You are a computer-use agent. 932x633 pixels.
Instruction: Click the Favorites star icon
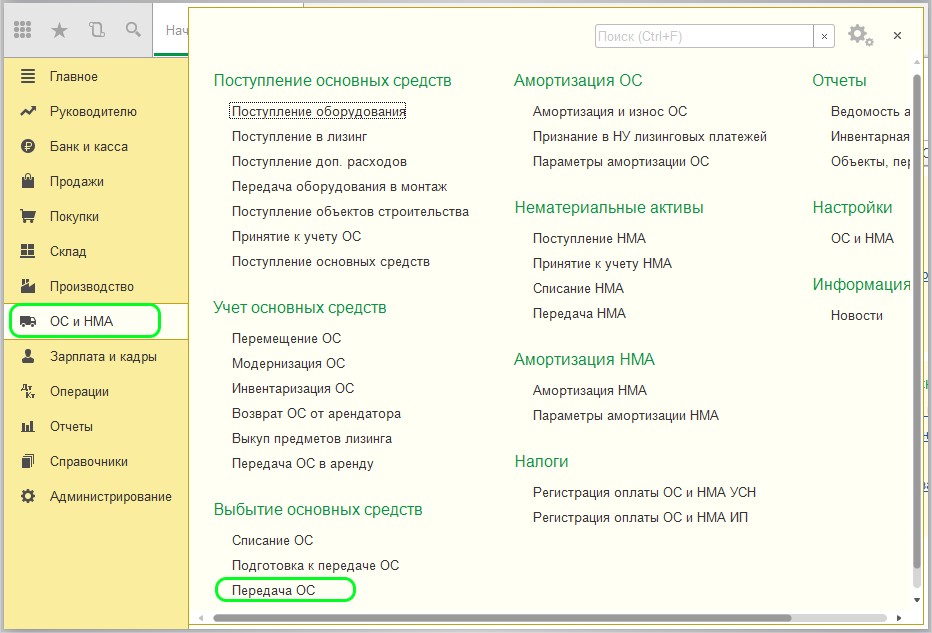[59, 30]
